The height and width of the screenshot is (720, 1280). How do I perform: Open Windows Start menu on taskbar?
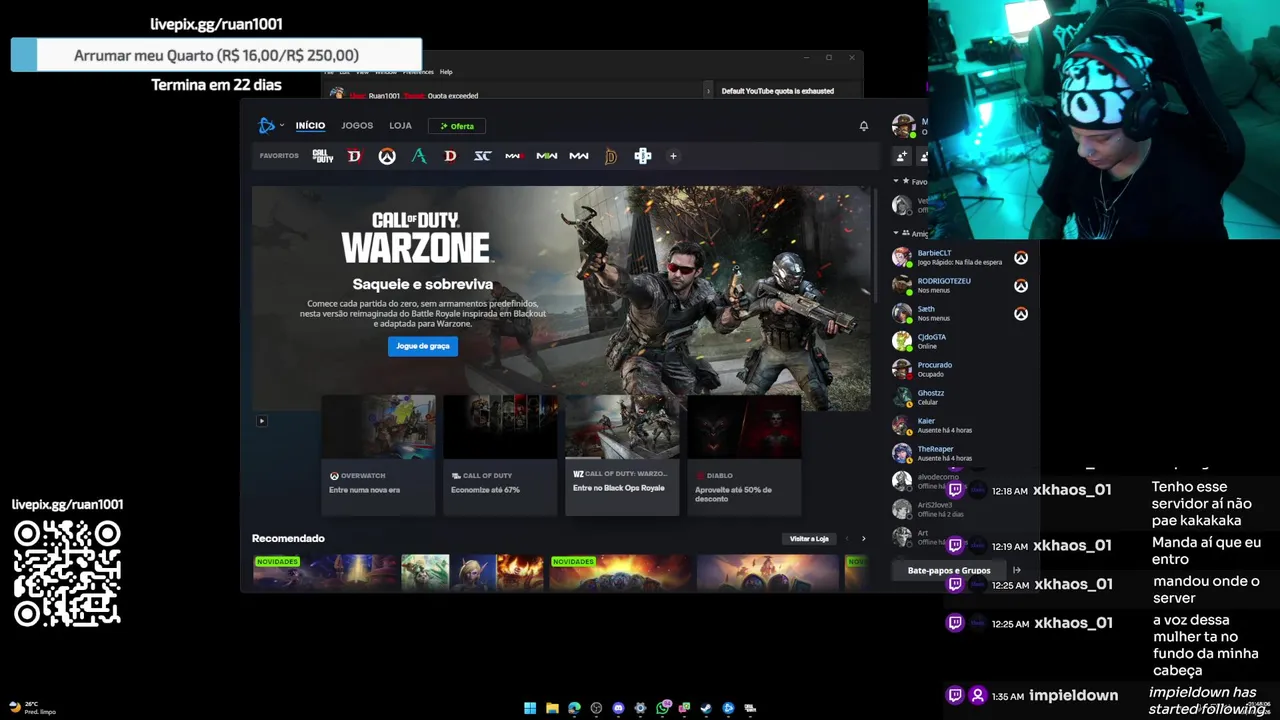[x=530, y=708]
